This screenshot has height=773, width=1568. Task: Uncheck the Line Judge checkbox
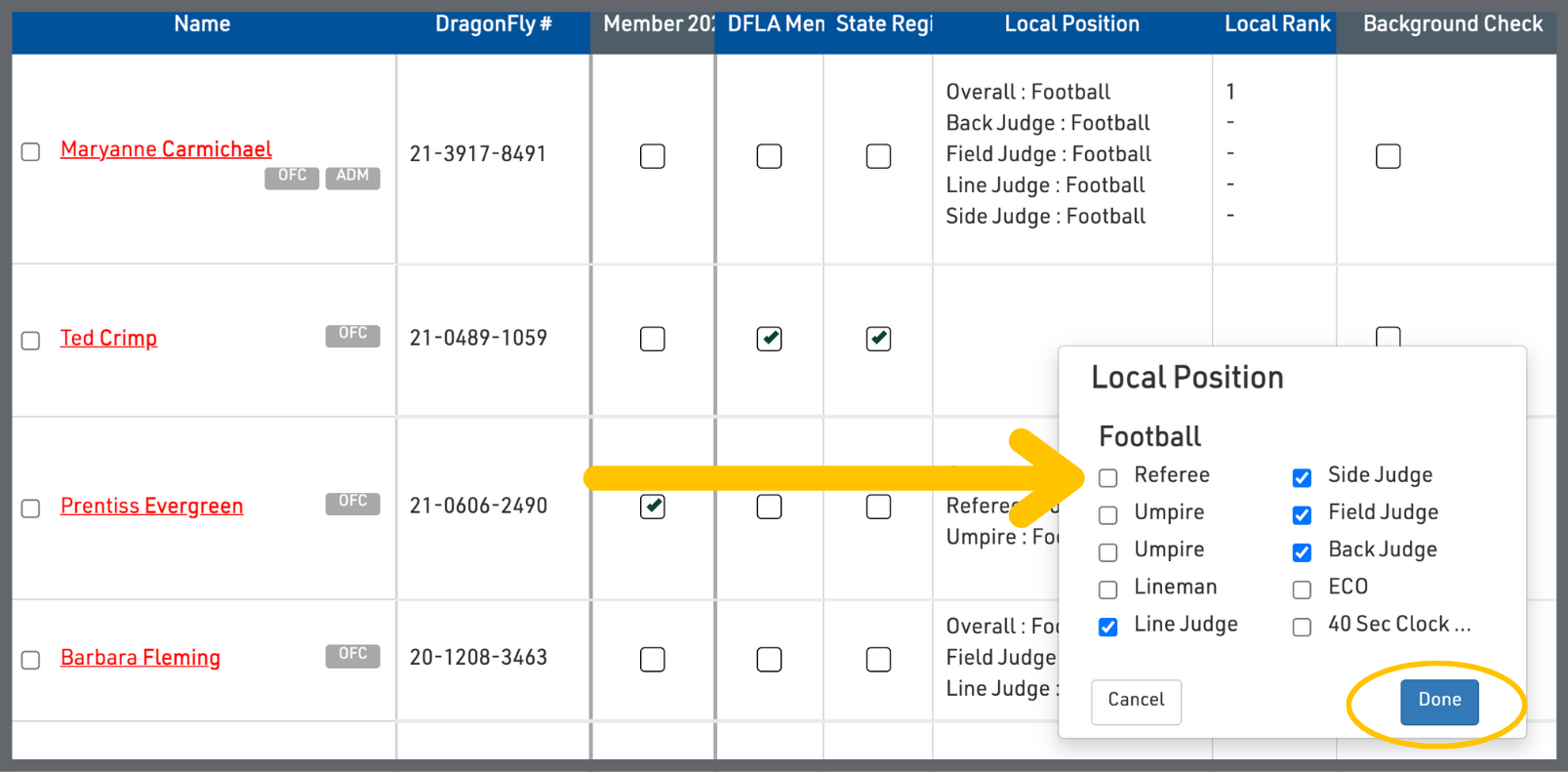[1107, 627]
